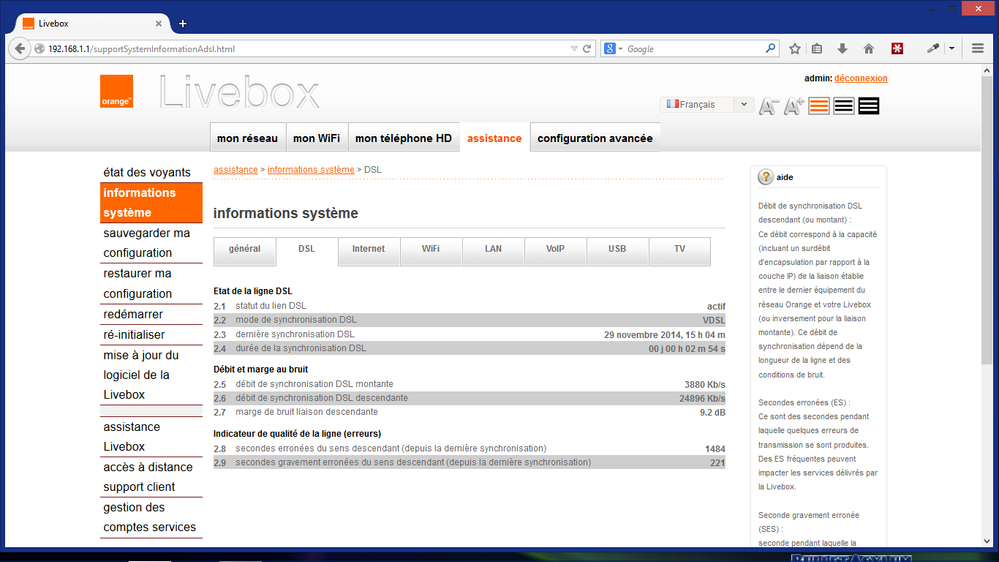
Task: Click the 1484 errored seconds value
Action: click(x=715, y=449)
